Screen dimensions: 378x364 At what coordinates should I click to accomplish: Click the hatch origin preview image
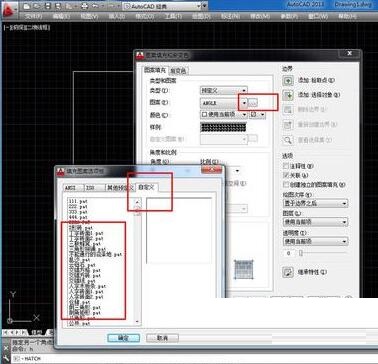pos(244,269)
